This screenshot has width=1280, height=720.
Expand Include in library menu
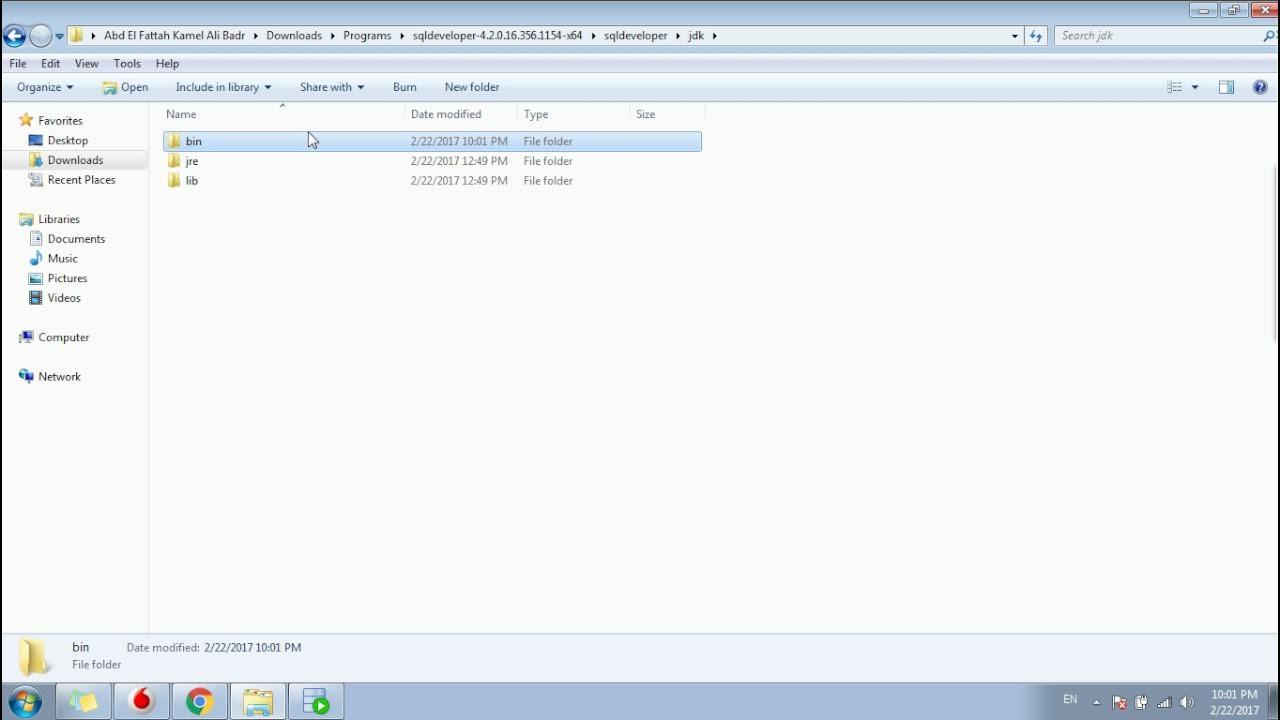click(223, 87)
